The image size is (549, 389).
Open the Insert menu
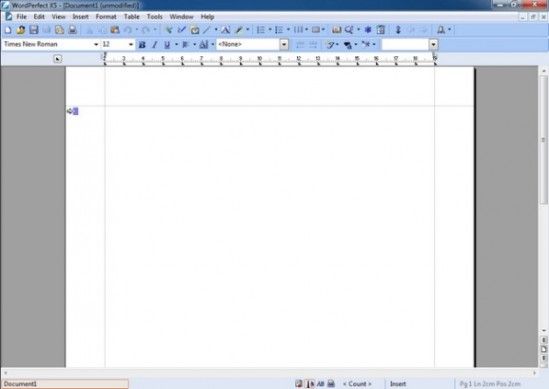(81, 16)
